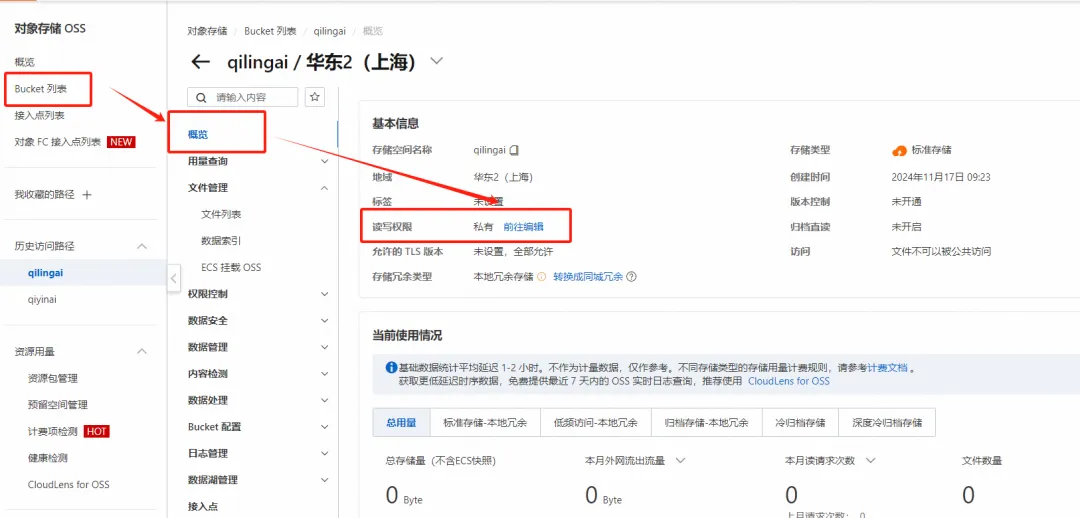Click the 未设置，全部允许 TLS value
This screenshot has height=518, width=1080.
513,251
